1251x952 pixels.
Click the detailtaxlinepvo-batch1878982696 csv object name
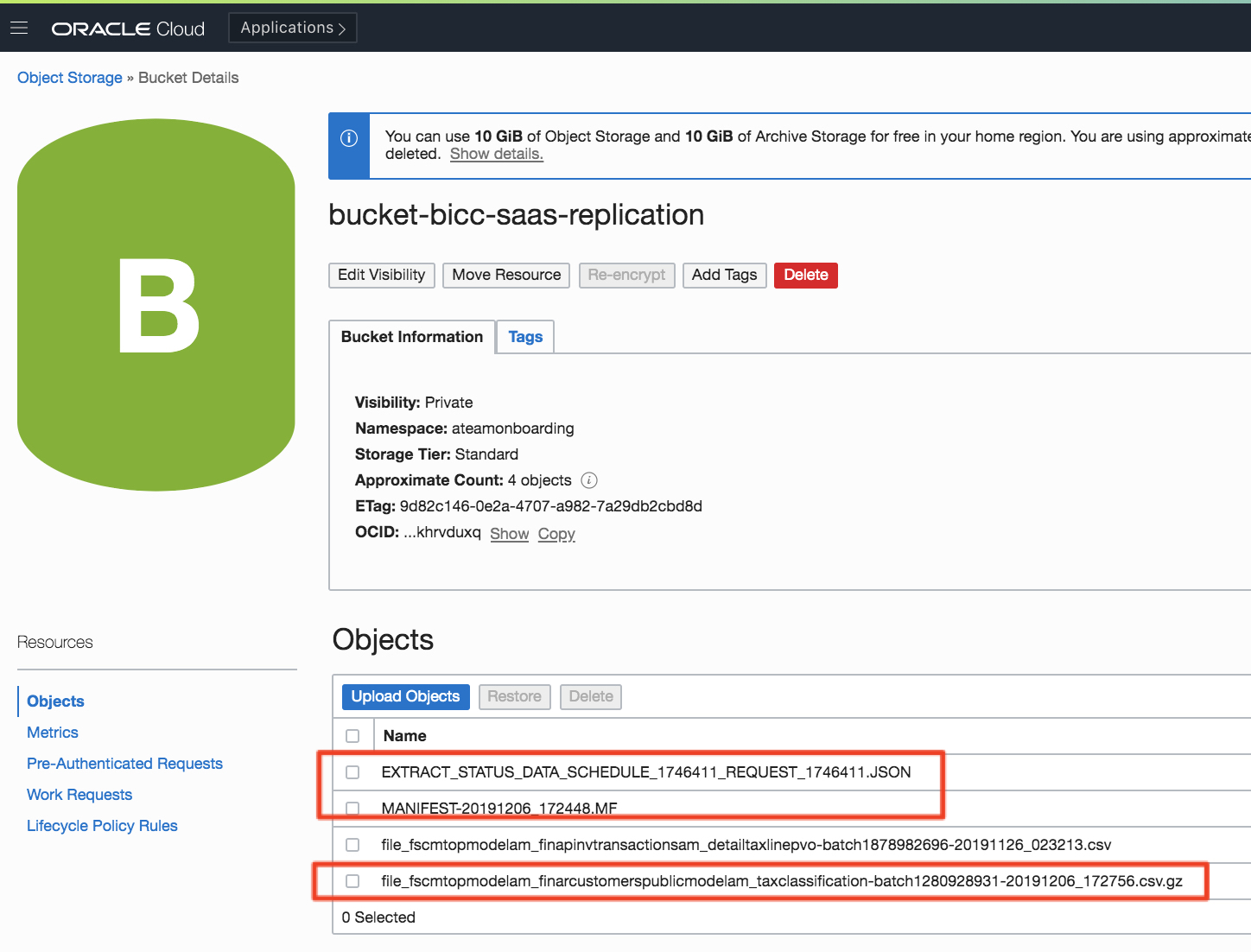pyautogui.click(x=746, y=845)
